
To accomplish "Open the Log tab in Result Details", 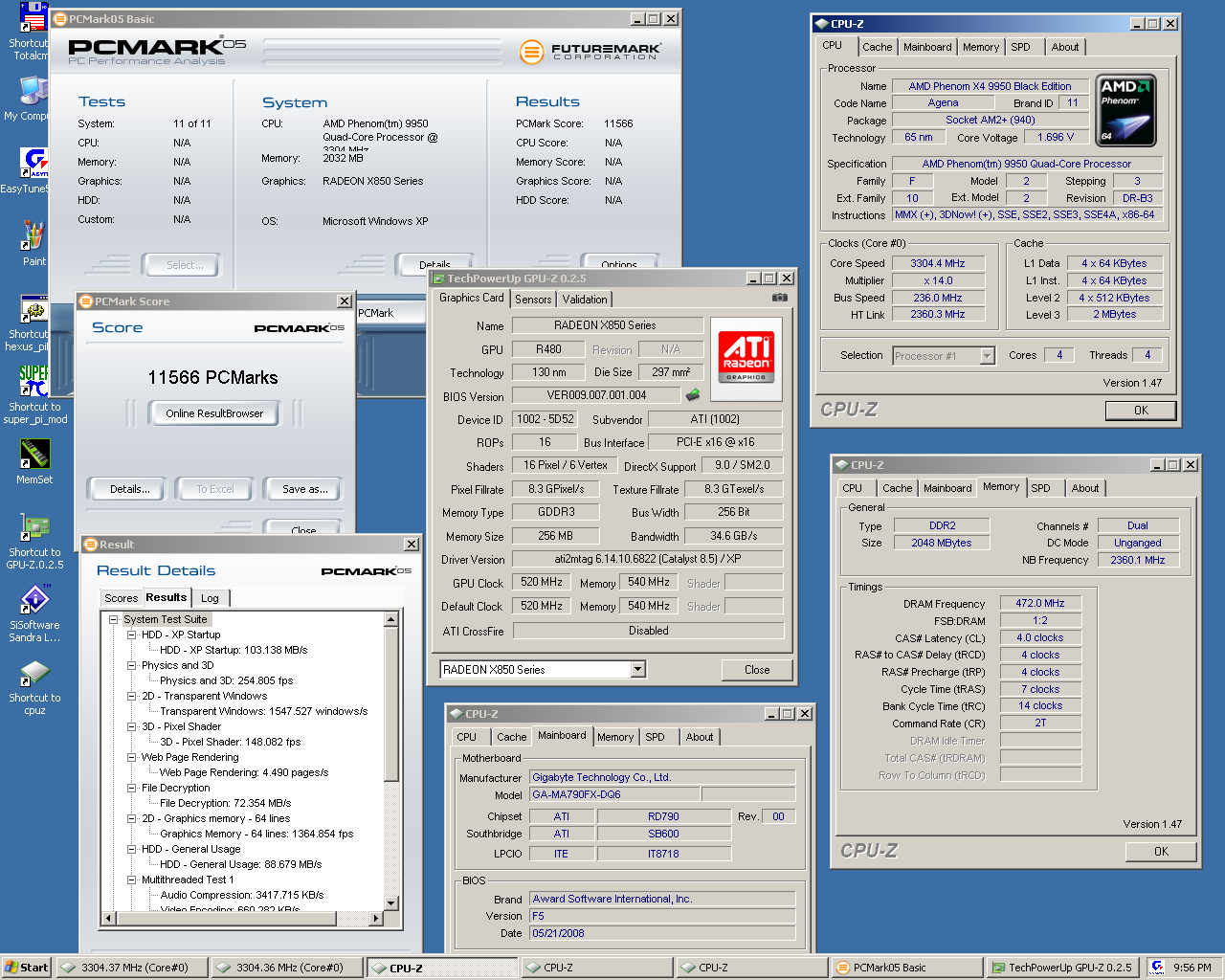I will tap(210, 598).
